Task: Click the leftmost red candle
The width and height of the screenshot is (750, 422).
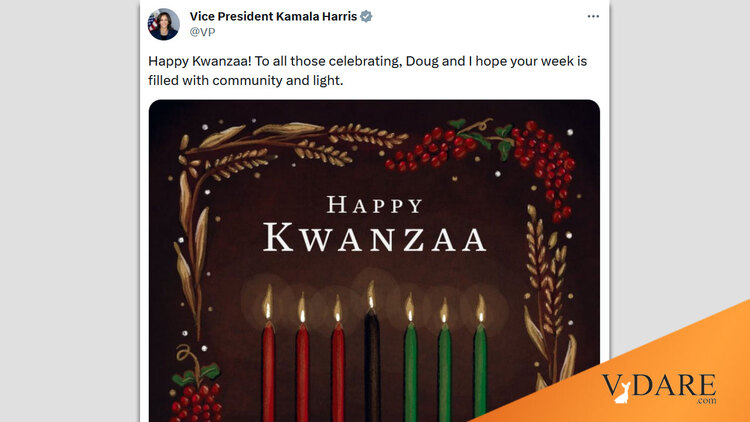Action: (268, 370)
